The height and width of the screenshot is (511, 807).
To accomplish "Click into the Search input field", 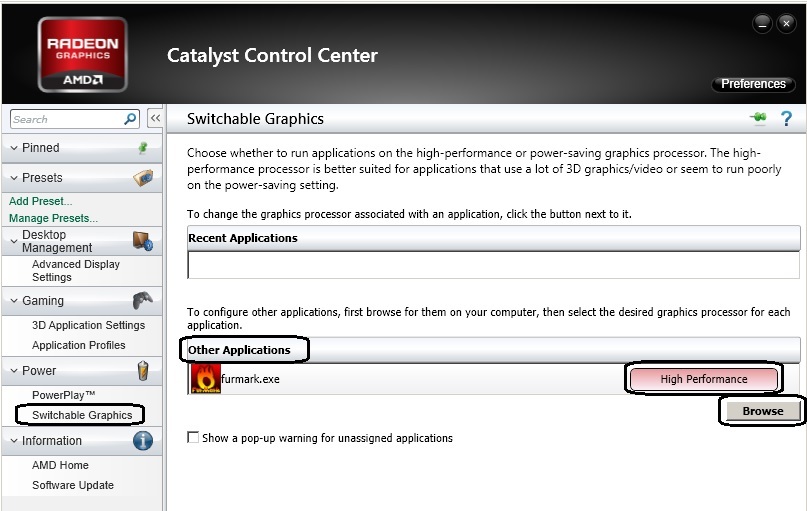I will [x=67, y=119].
